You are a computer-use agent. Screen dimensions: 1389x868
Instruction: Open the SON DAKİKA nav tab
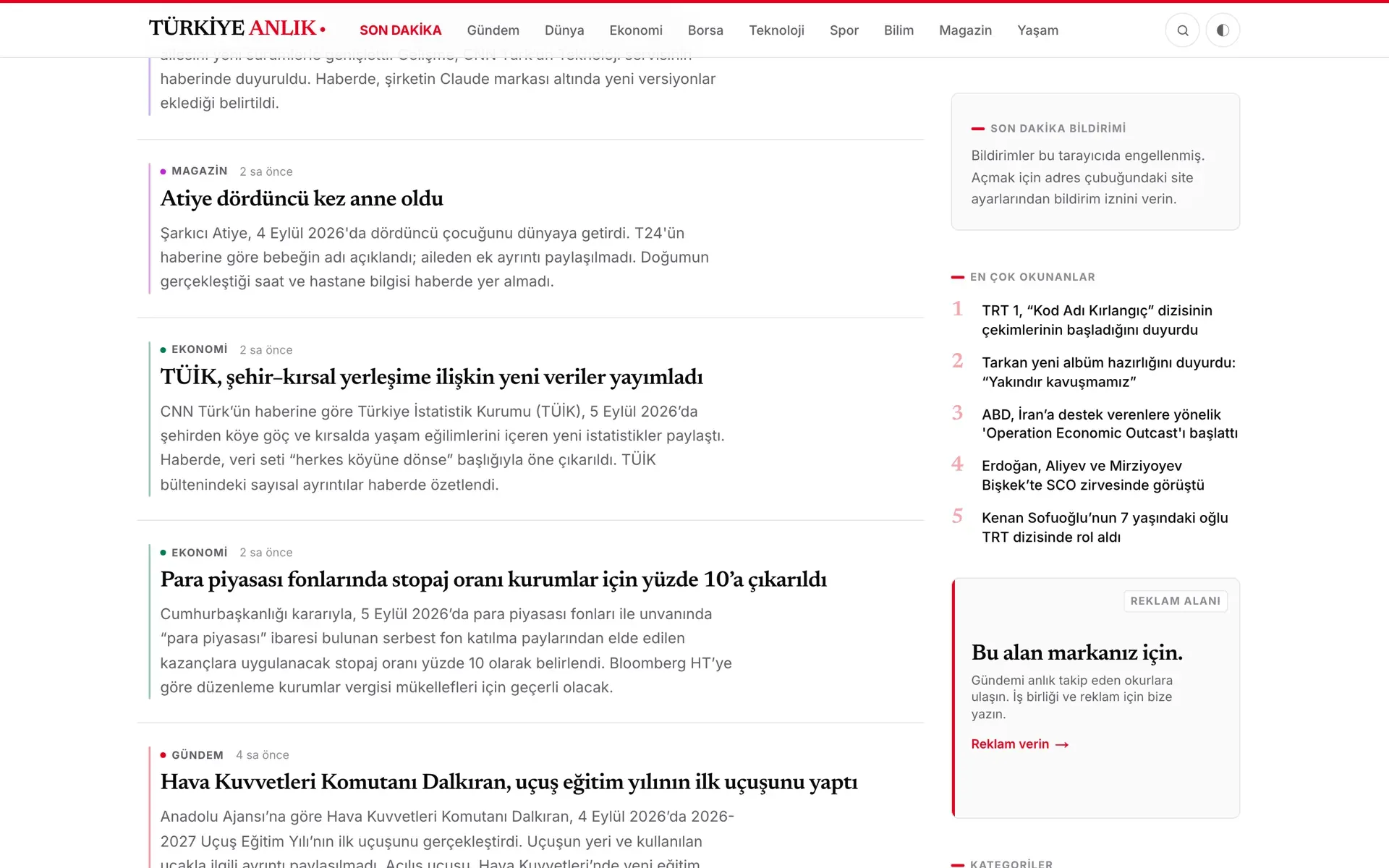pyautogui.click(x=400, y=30)
